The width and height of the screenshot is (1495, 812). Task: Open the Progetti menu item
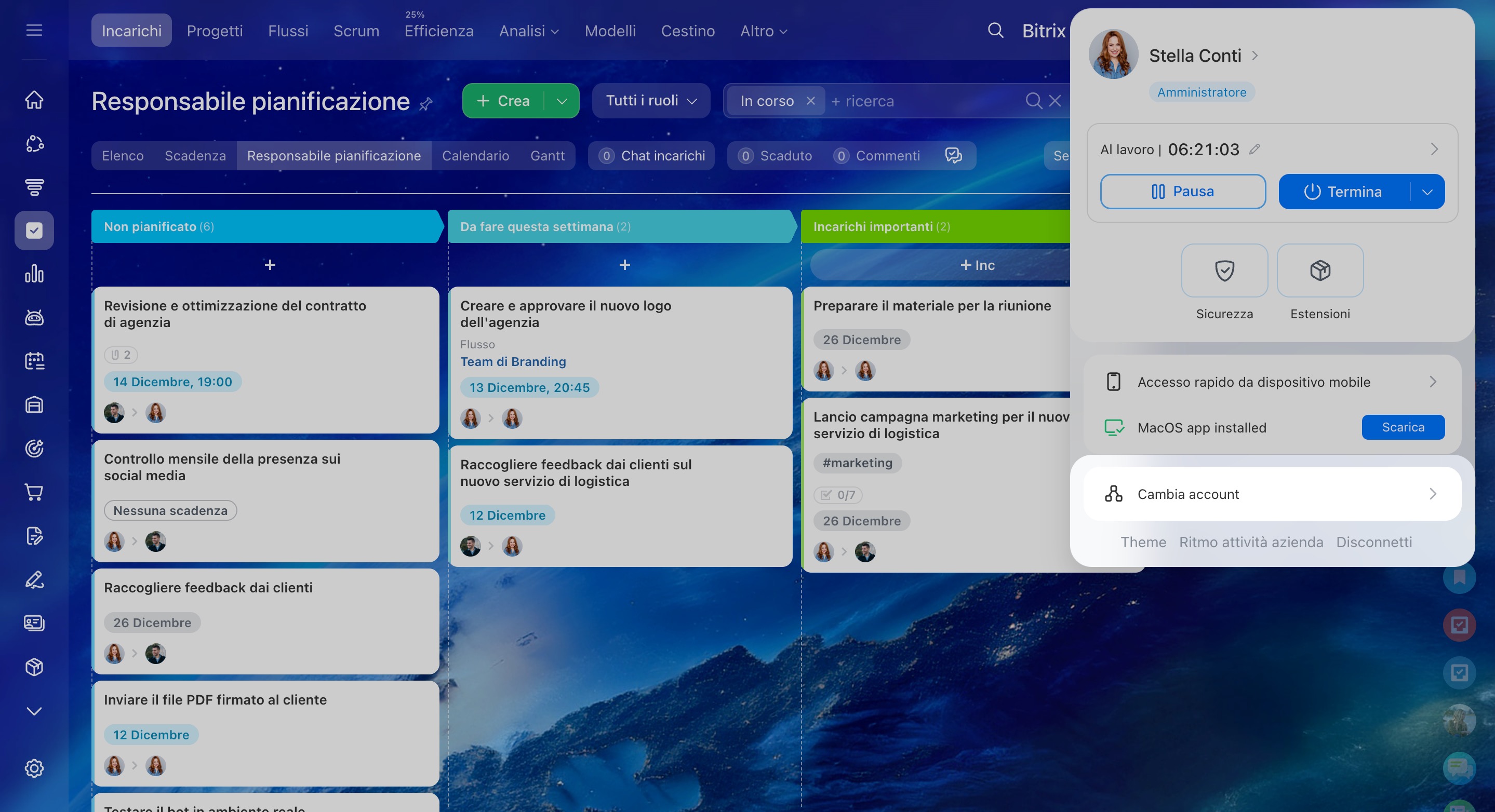pyautogui.click(x=215, y=31)
